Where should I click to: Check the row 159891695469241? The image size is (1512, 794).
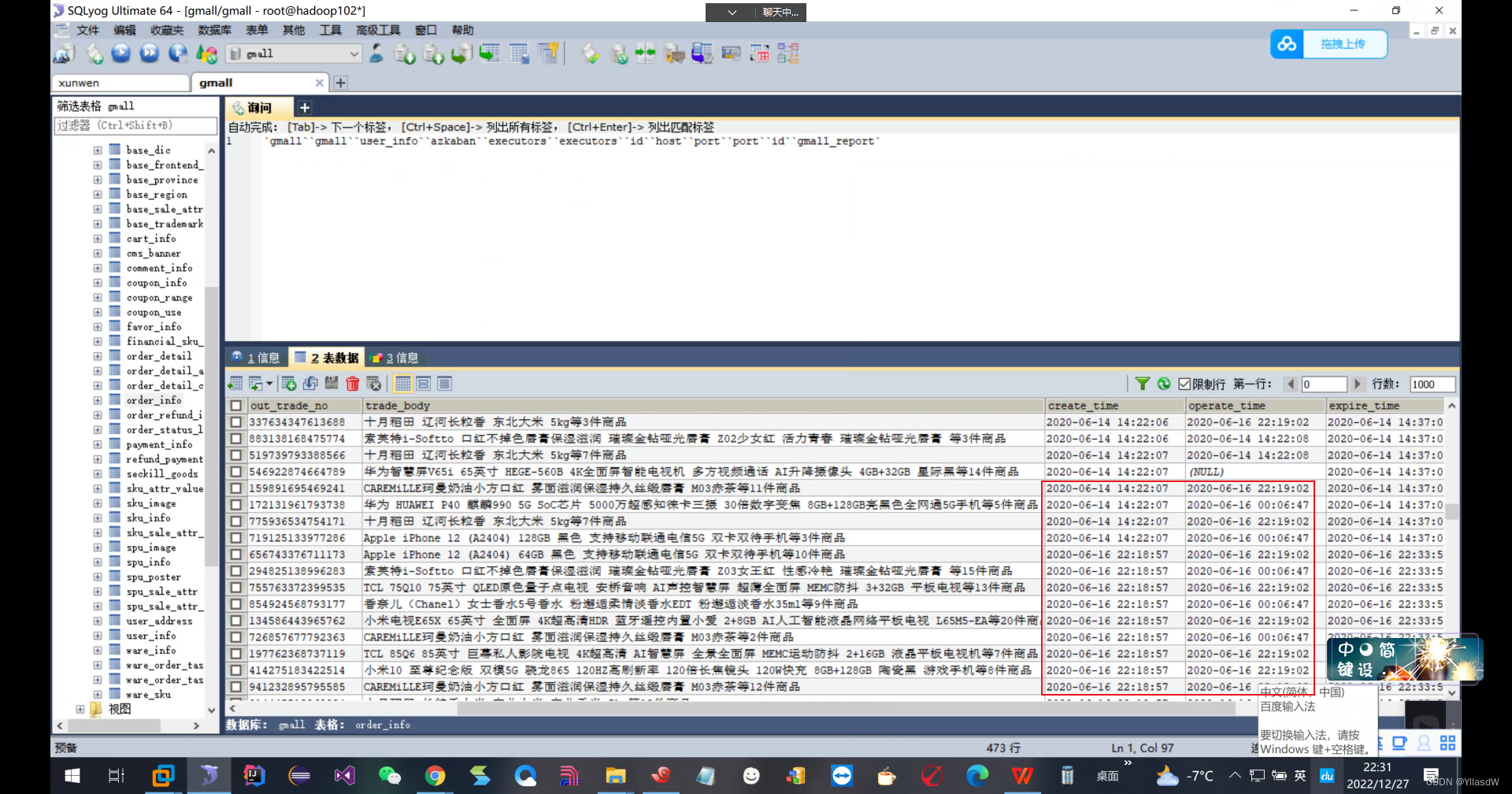236,488
